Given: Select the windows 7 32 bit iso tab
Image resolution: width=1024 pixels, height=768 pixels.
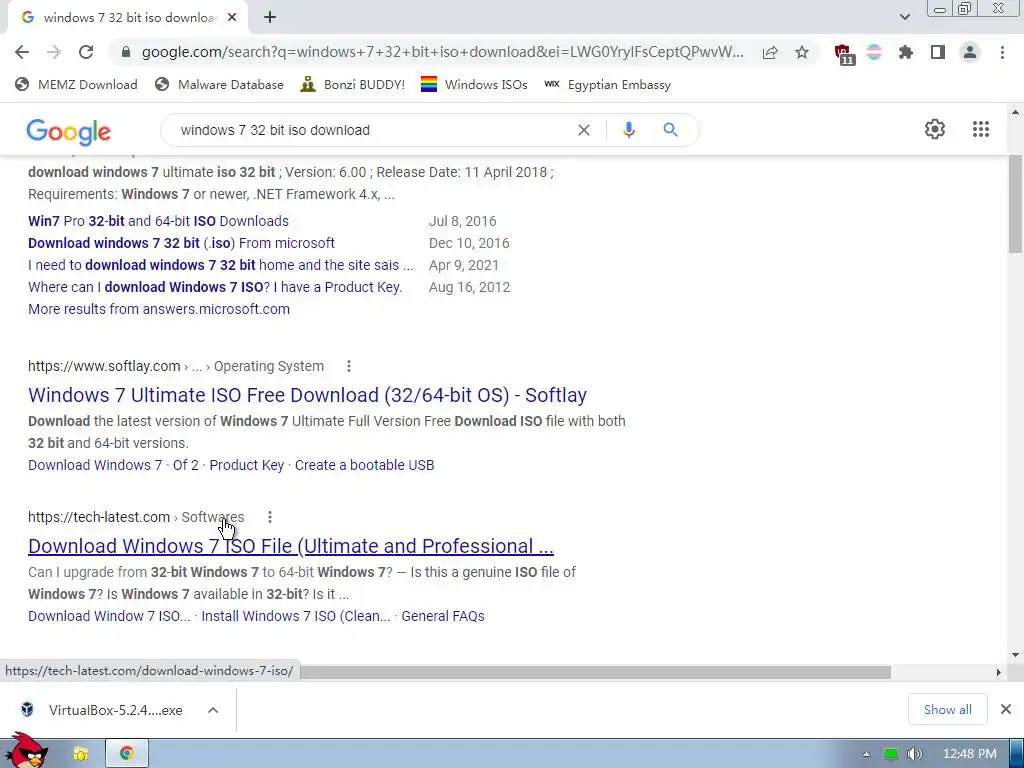Looking at the screenshot, I should (x=129, y=18).
